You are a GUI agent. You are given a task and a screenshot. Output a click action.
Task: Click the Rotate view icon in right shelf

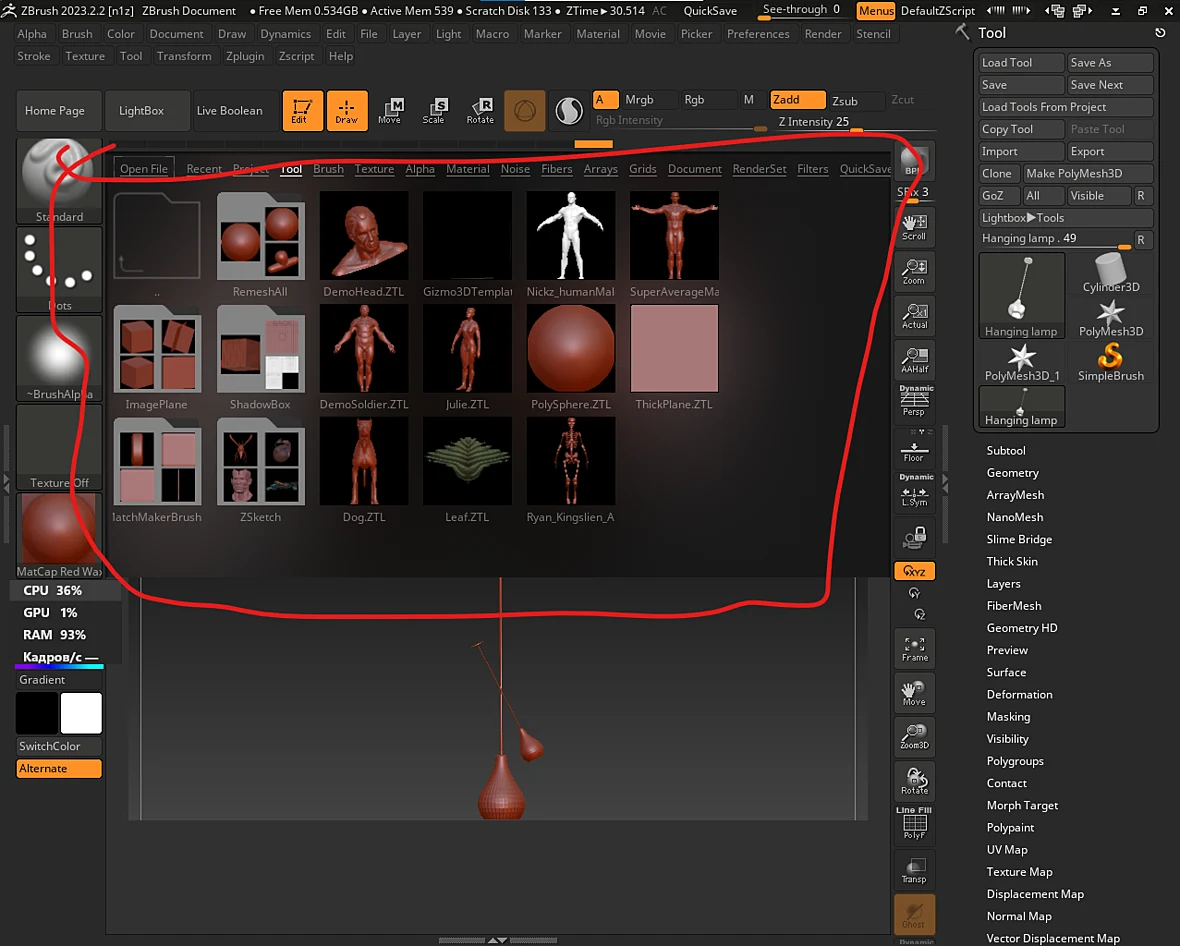[x=914, y=781]
